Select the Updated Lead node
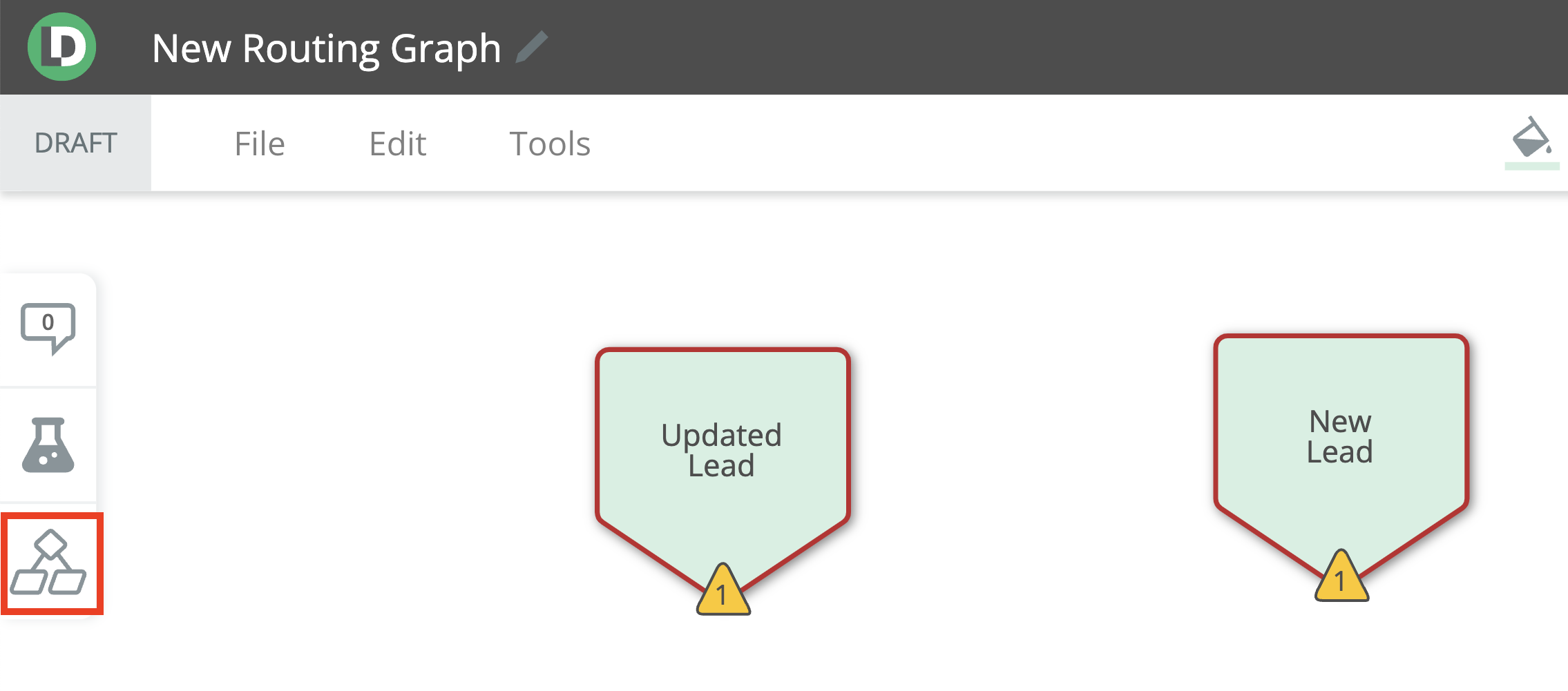1568x691 pixels. click(723, 449)
